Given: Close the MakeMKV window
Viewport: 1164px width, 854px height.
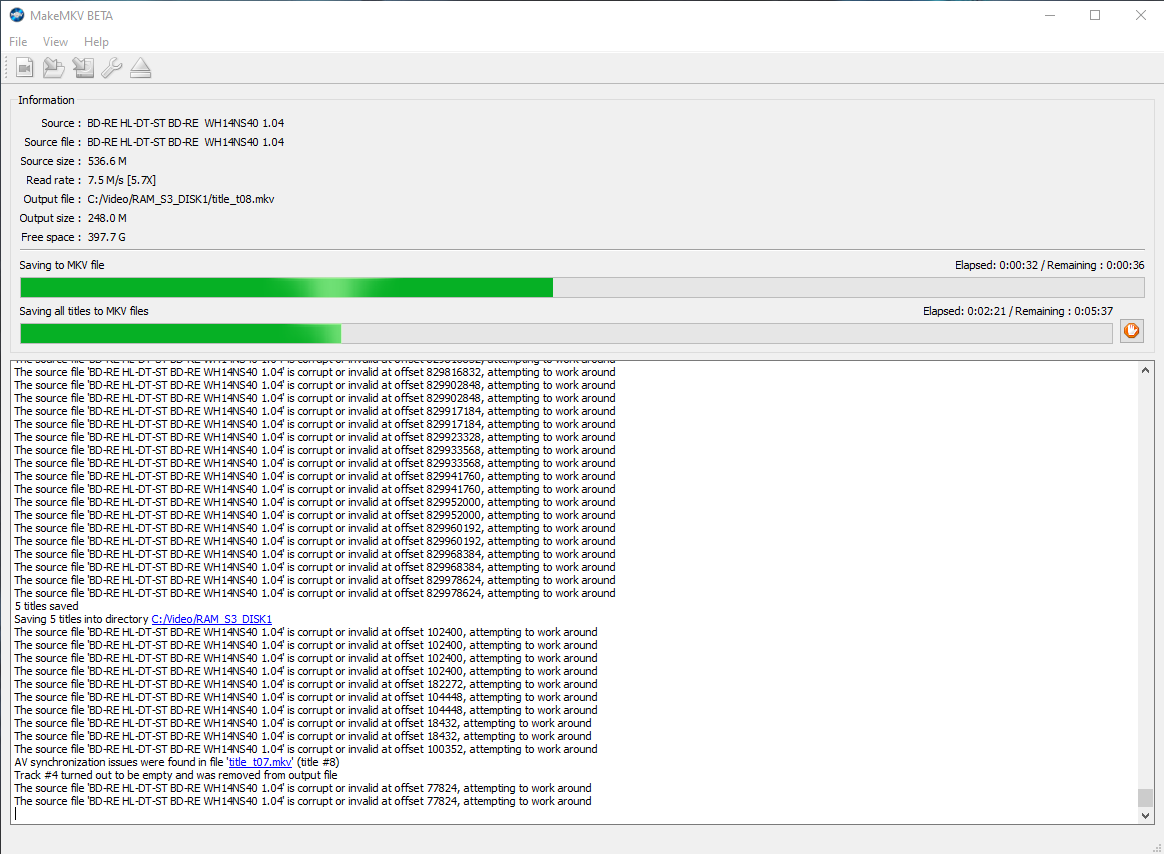Looking at the screenshot, I should click(x=1141, y=15).
